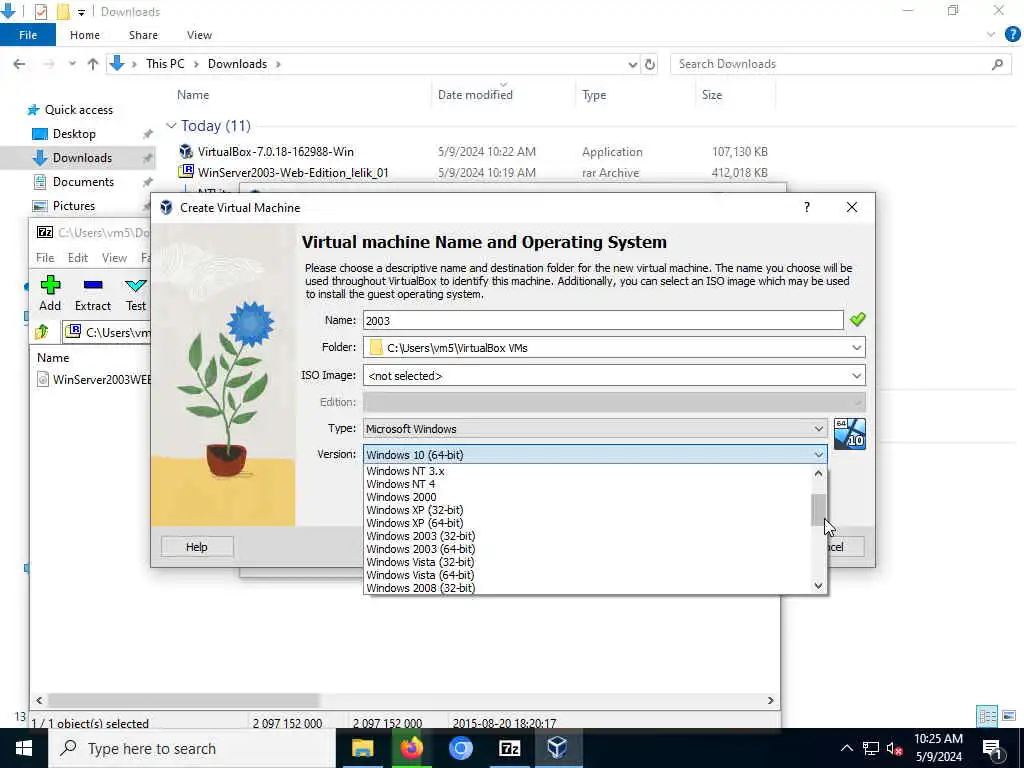1024x768 pixels.
Task: Collapse the Today (11) group
Action: [x=171, y=125]
